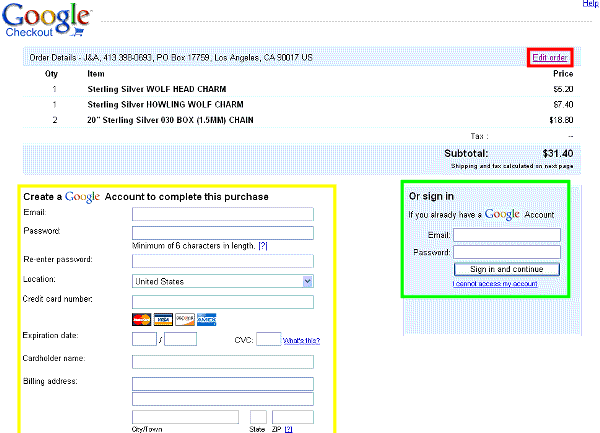Screen dimensions: 600x433
Task: Click the 'Minimum of 6 characters in length.' note
Action: point(194,246)
